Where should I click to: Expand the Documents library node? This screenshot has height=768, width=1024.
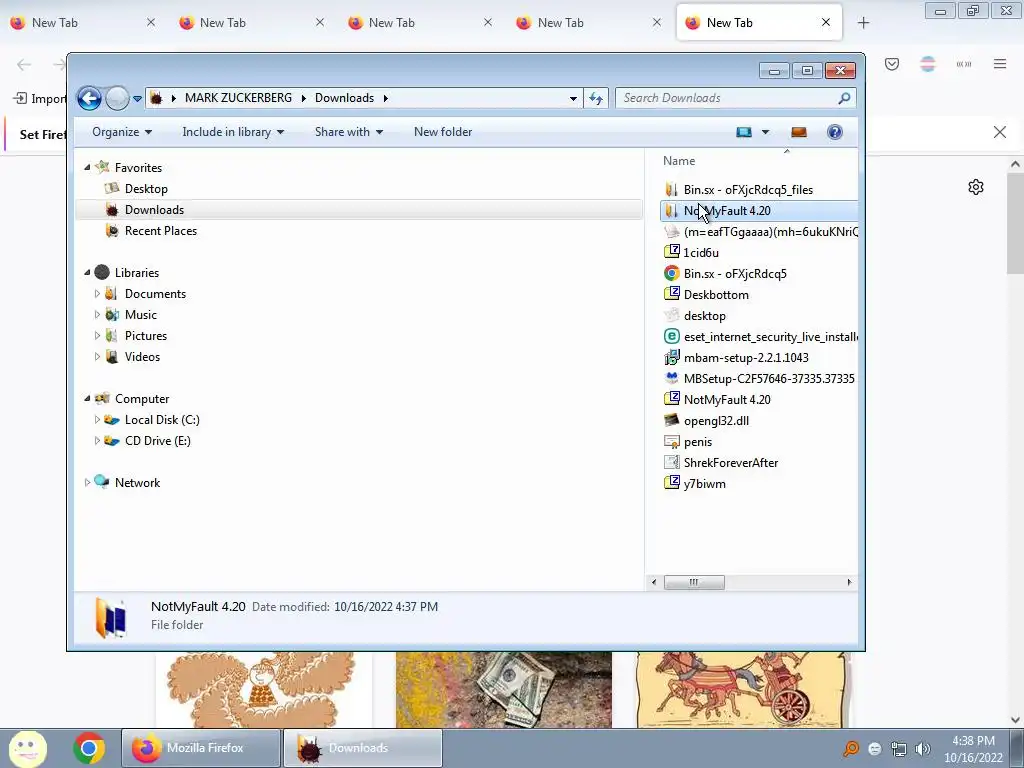(97, 294)
